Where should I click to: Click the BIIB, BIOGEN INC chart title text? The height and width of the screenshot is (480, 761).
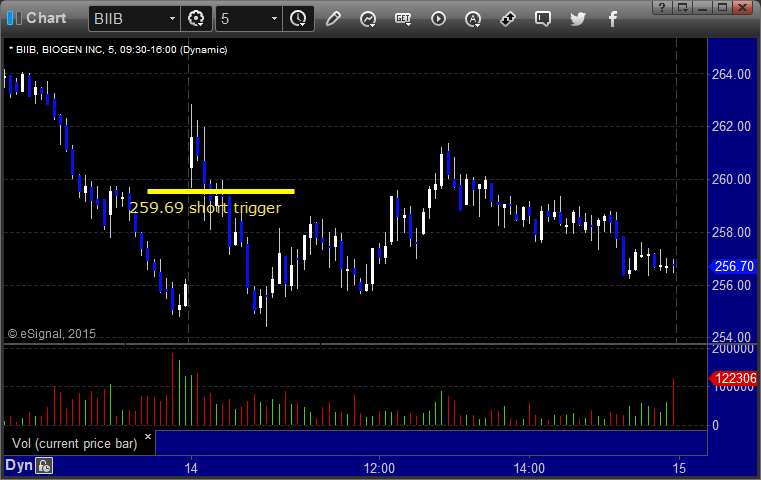117,50
